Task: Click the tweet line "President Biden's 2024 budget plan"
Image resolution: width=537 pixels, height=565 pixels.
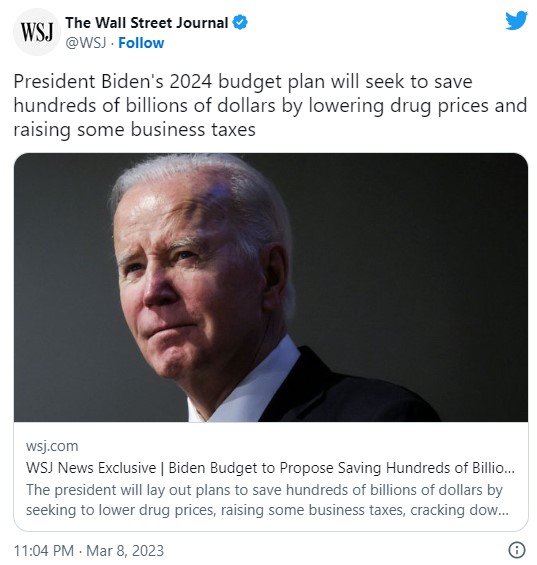Action: coord(243,82)
